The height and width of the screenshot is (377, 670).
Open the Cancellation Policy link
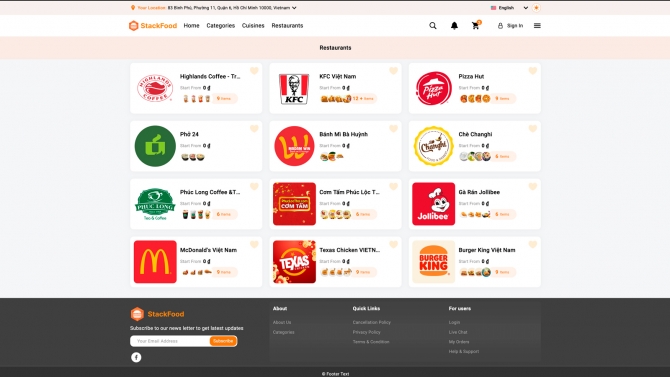372,322
